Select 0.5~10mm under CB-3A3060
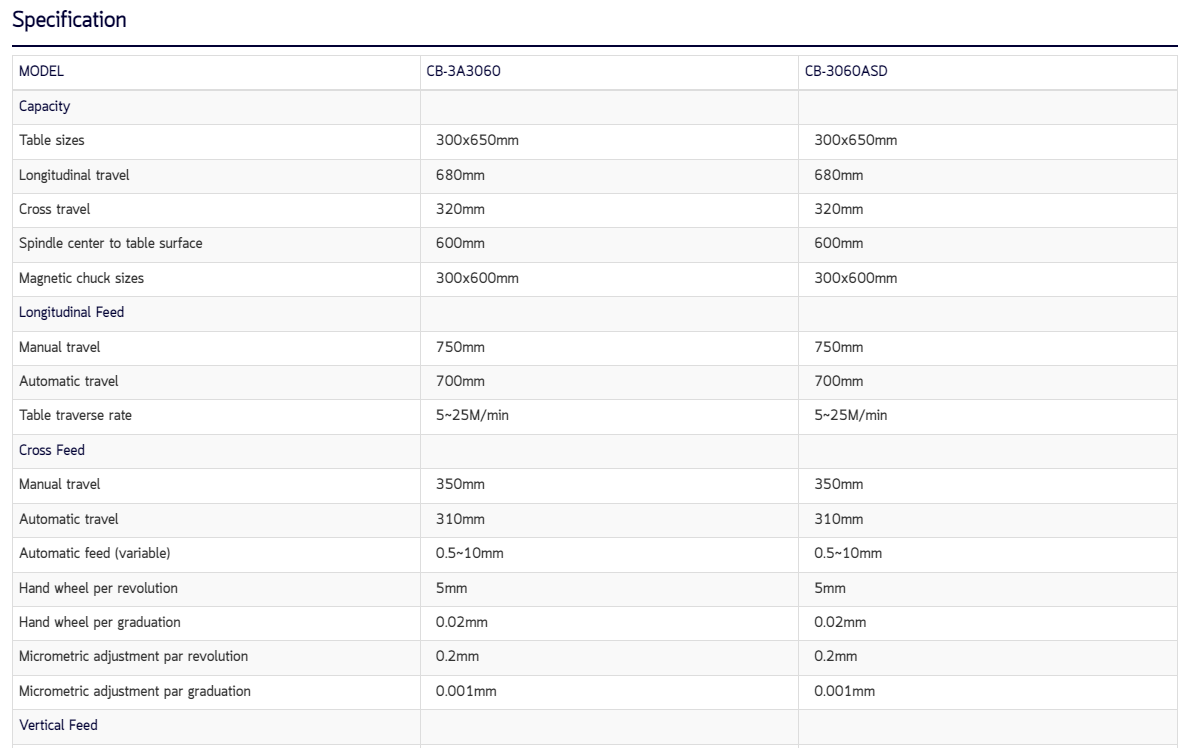The width and height of the screenshot is (1185, 748). 469,553
